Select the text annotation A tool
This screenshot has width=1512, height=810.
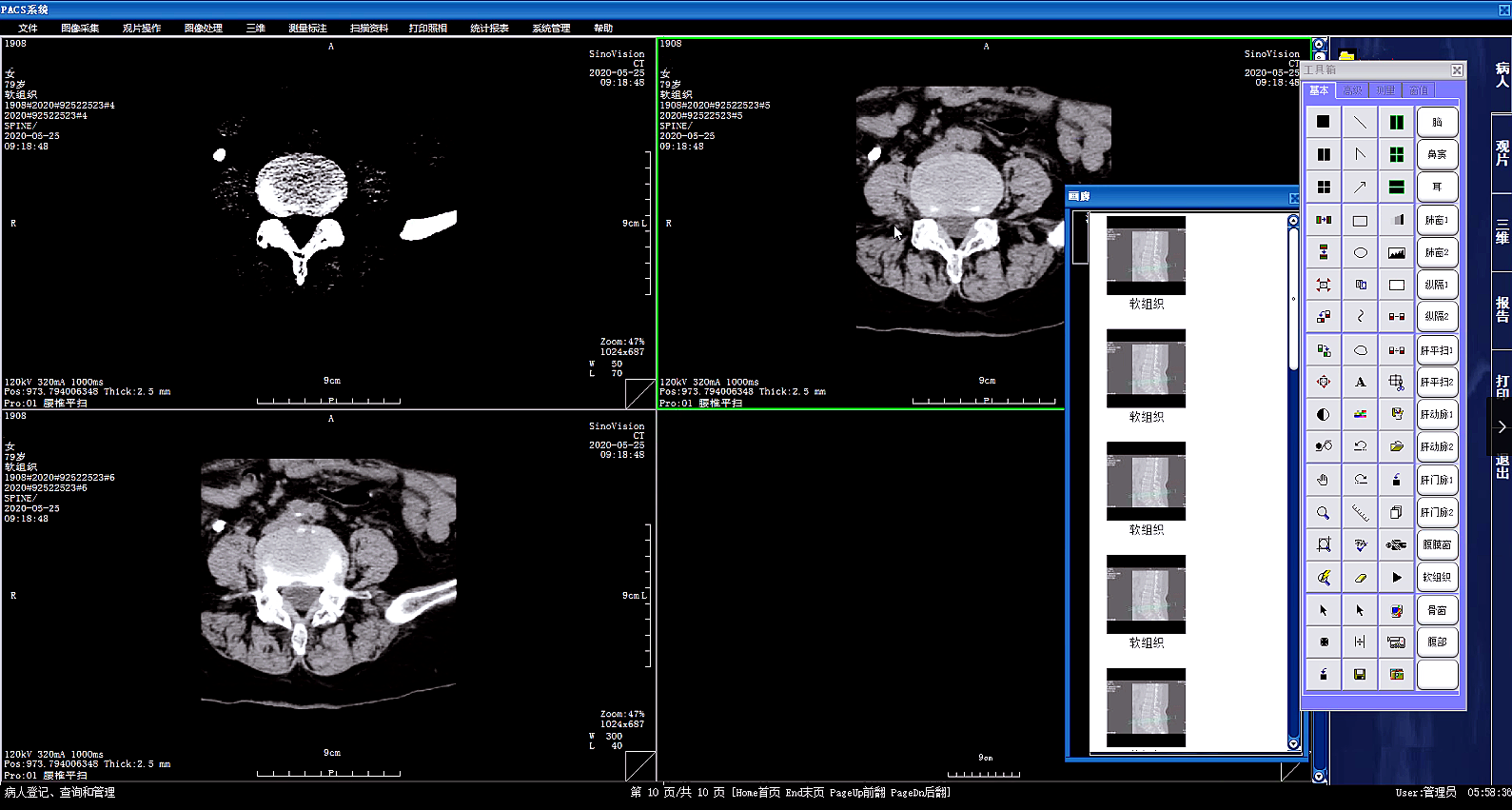click(1360, 382)
